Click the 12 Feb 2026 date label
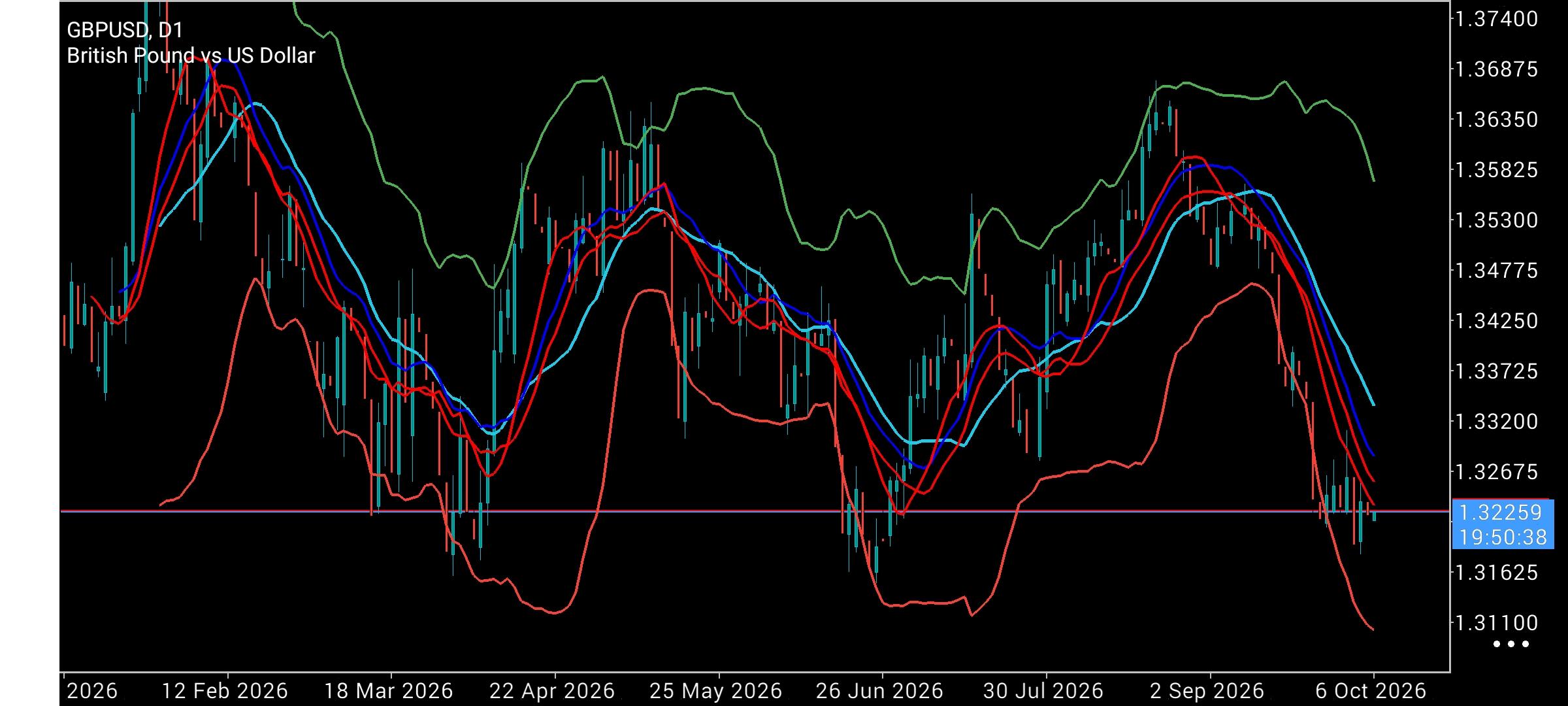1568x706 pixels. click(225, 691)
